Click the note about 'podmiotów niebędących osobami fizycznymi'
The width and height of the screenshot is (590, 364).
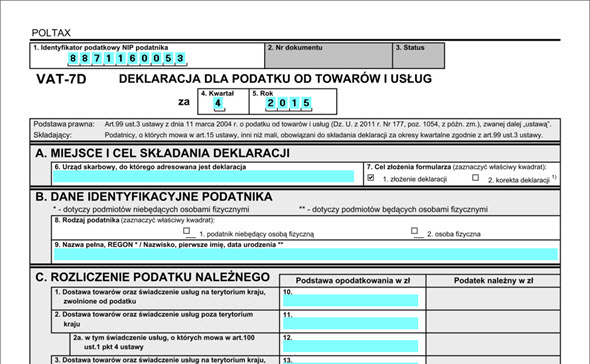(x=151, y=209)
